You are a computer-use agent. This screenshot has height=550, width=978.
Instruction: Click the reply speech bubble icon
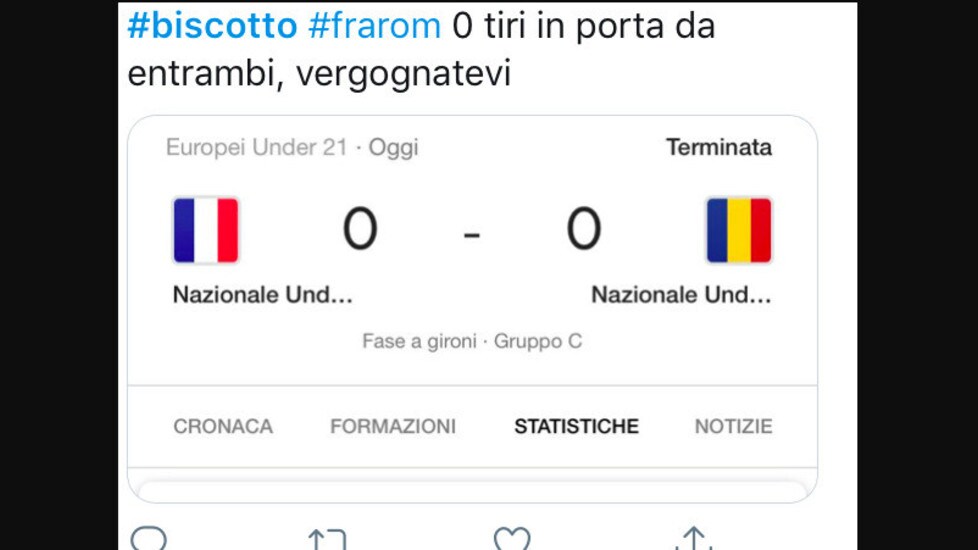click(148, 539)
